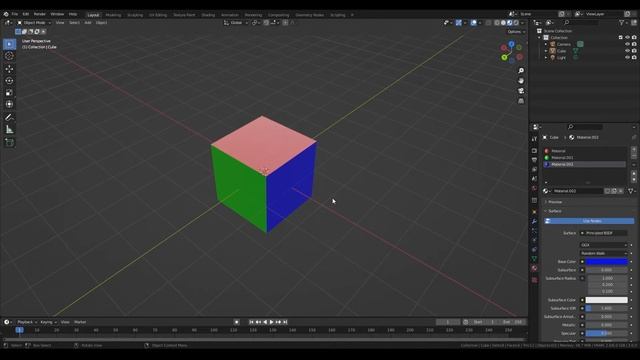Viewport: 640px width, 360px height.
Task: Open the Render menu
Action: (x=40, y=14)
